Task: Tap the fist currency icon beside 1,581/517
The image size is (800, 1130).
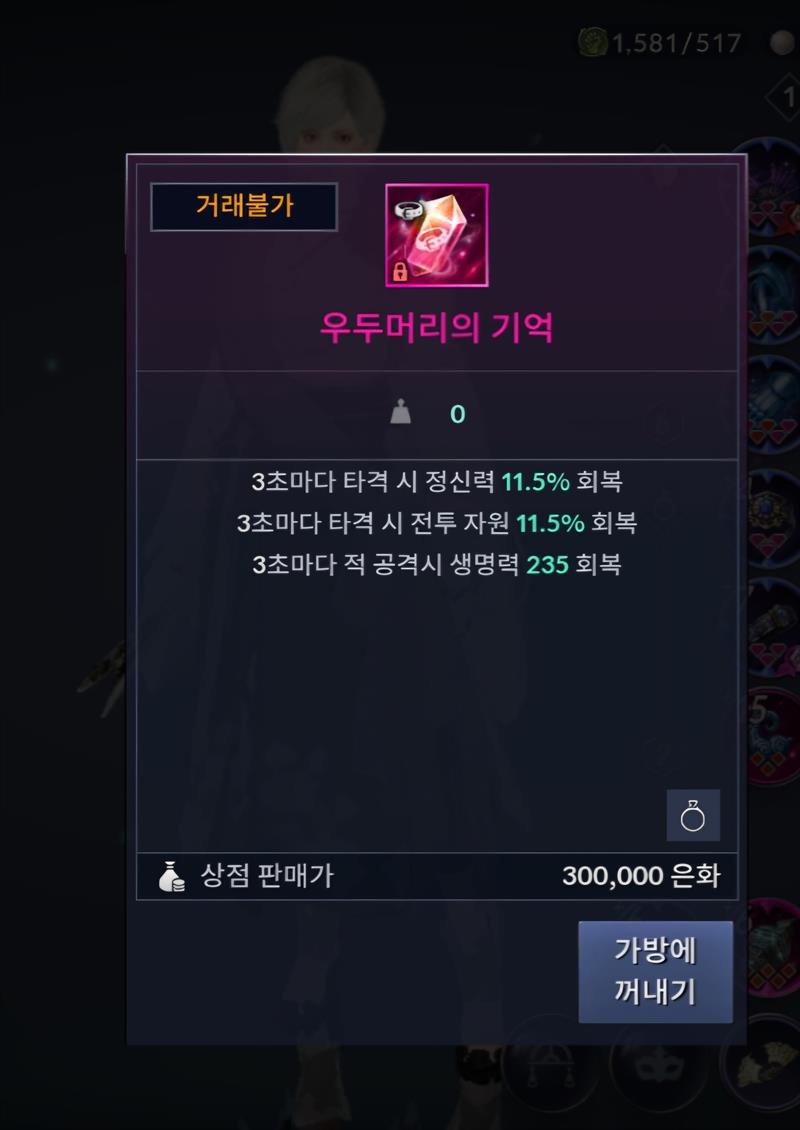Action: [x=592, y=43]
